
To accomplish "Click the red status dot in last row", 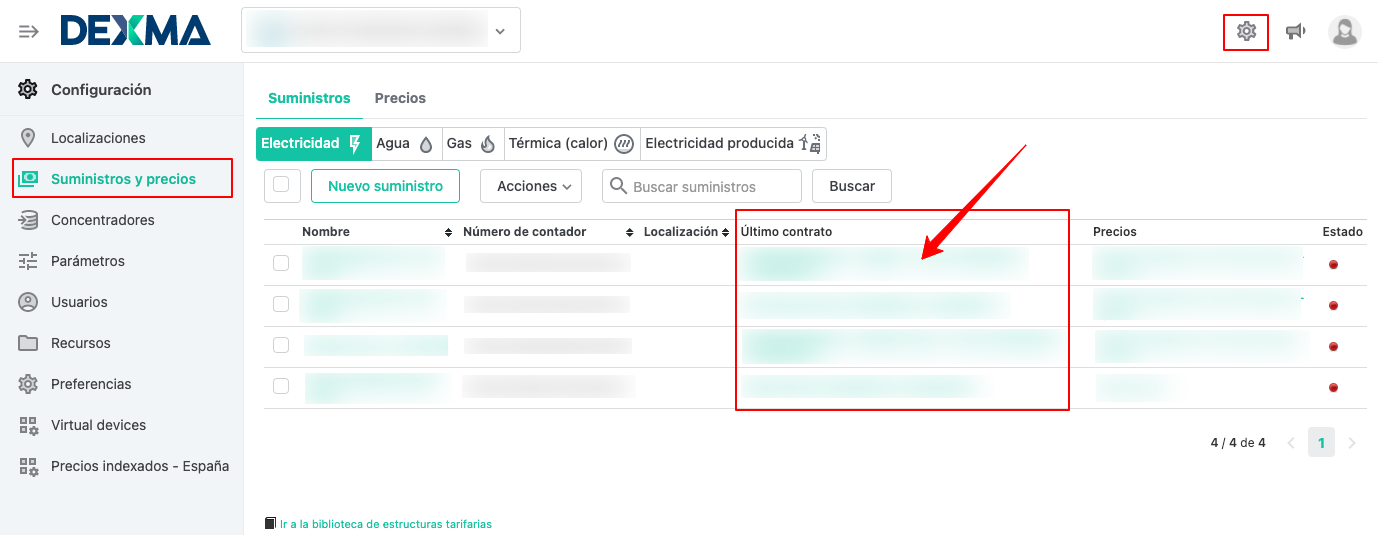I will (x=1333, y=387).
